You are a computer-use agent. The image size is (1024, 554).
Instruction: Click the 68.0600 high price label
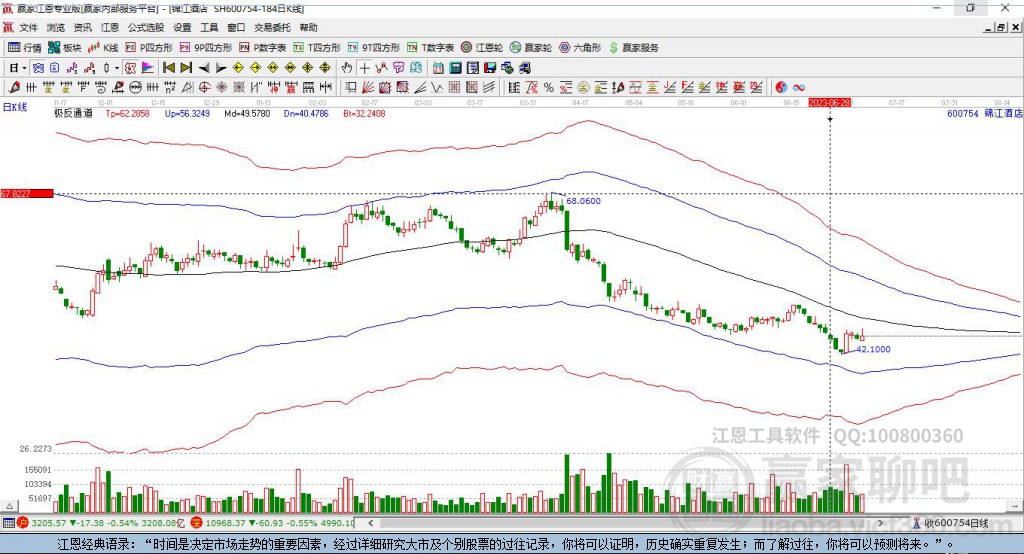tap(583, 201)
